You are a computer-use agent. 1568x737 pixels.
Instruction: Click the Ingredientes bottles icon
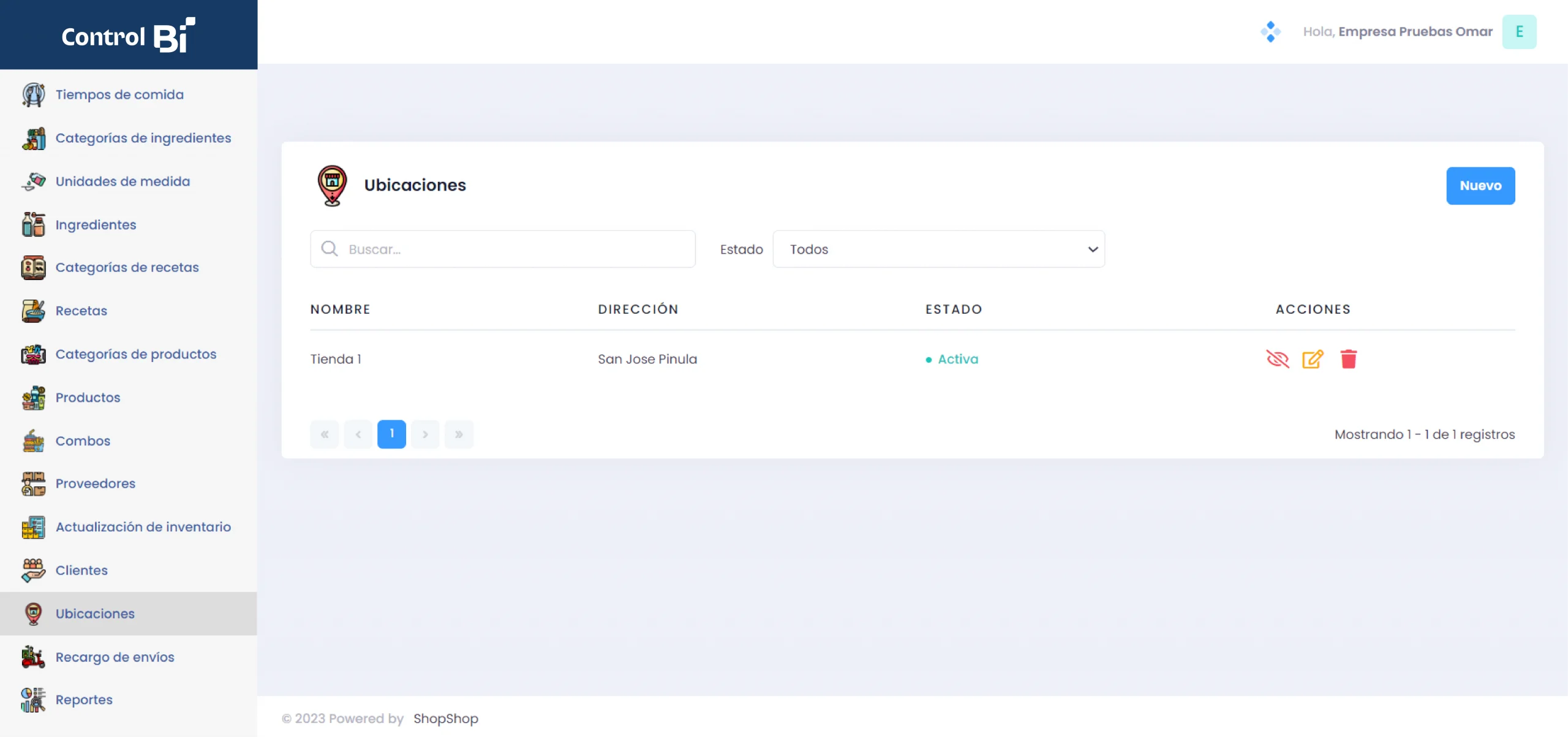(33, 225)
